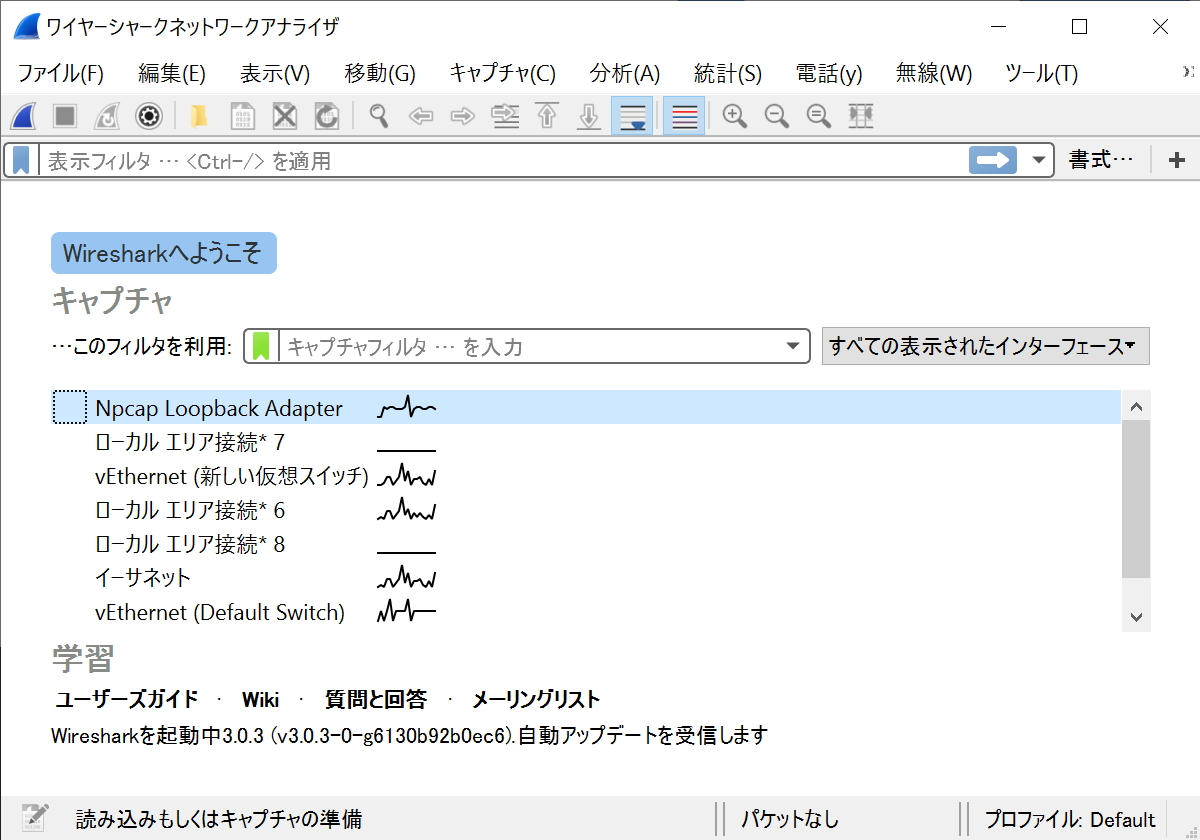Image resolution: width=1200 pixels, height=840 pixels.
Task: Click the 質問と回答 link
Action: tap(373, 699)
